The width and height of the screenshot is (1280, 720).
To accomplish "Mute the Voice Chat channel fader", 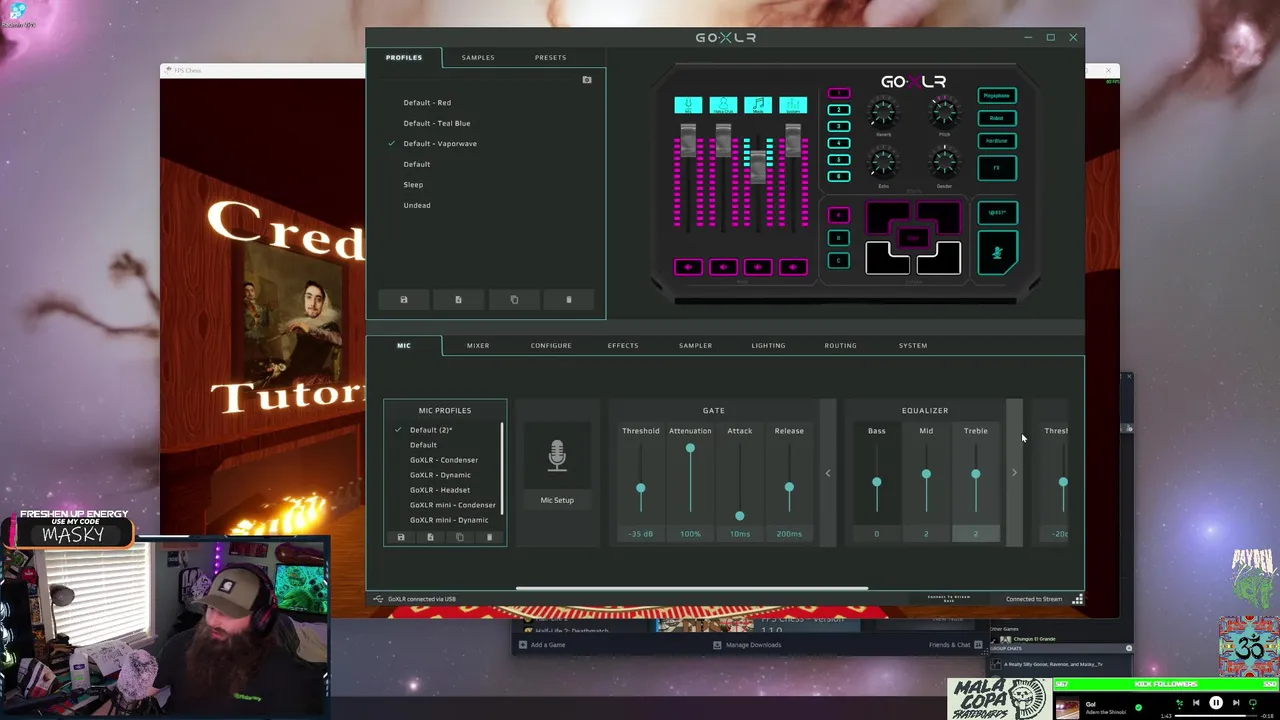I will 723,267.
